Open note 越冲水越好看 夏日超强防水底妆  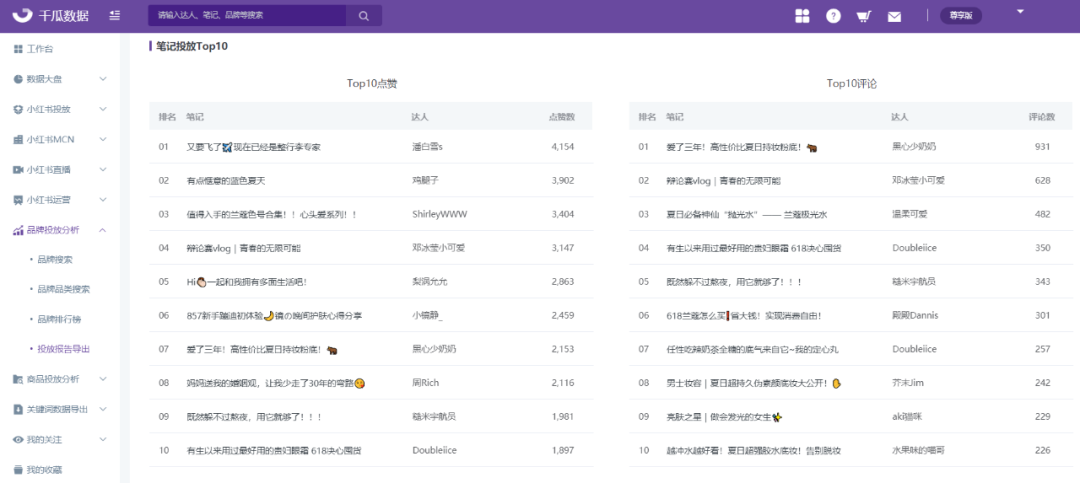(x=754, y=451)
